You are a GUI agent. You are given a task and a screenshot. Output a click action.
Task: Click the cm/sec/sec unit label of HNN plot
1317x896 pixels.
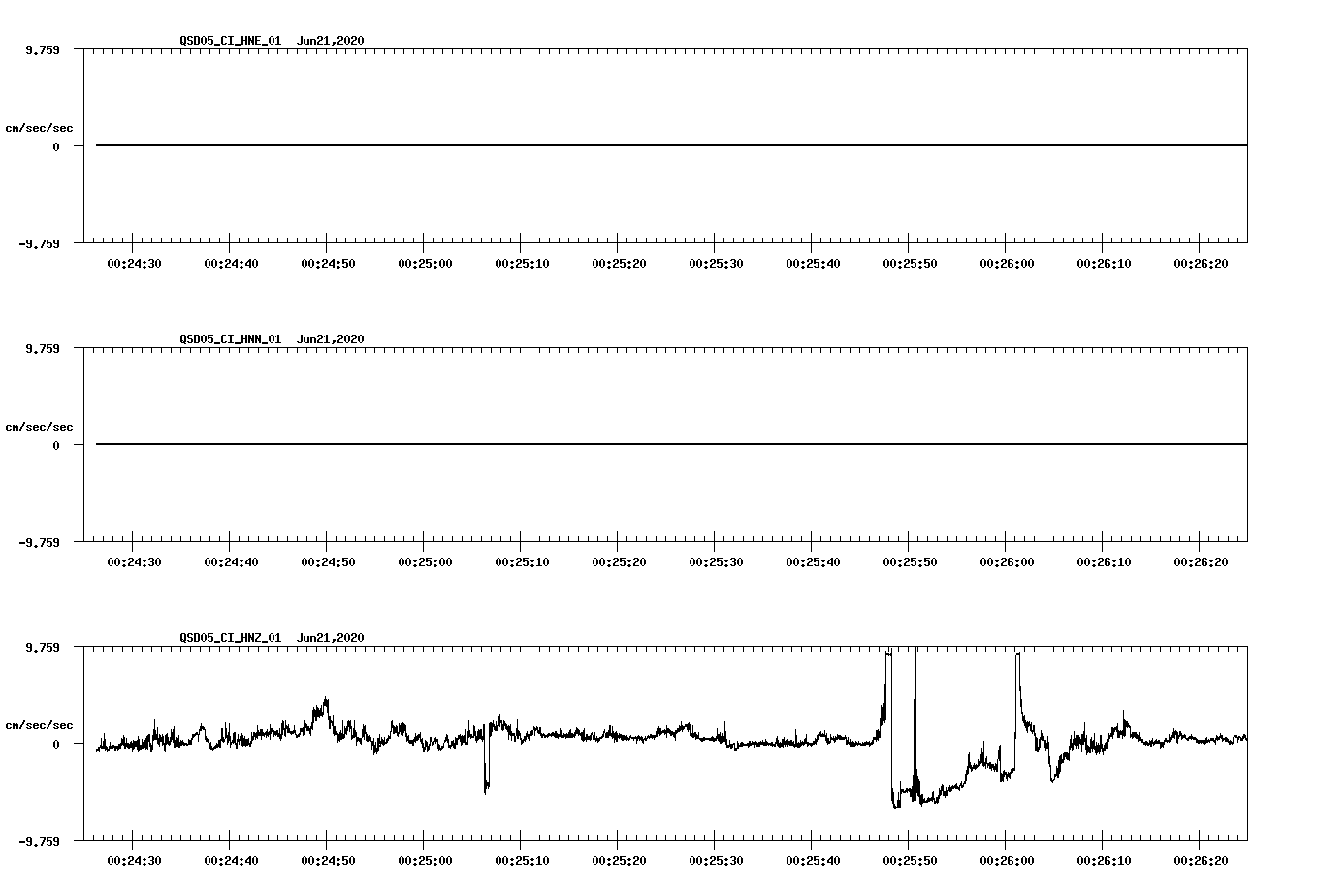(39, 427)
